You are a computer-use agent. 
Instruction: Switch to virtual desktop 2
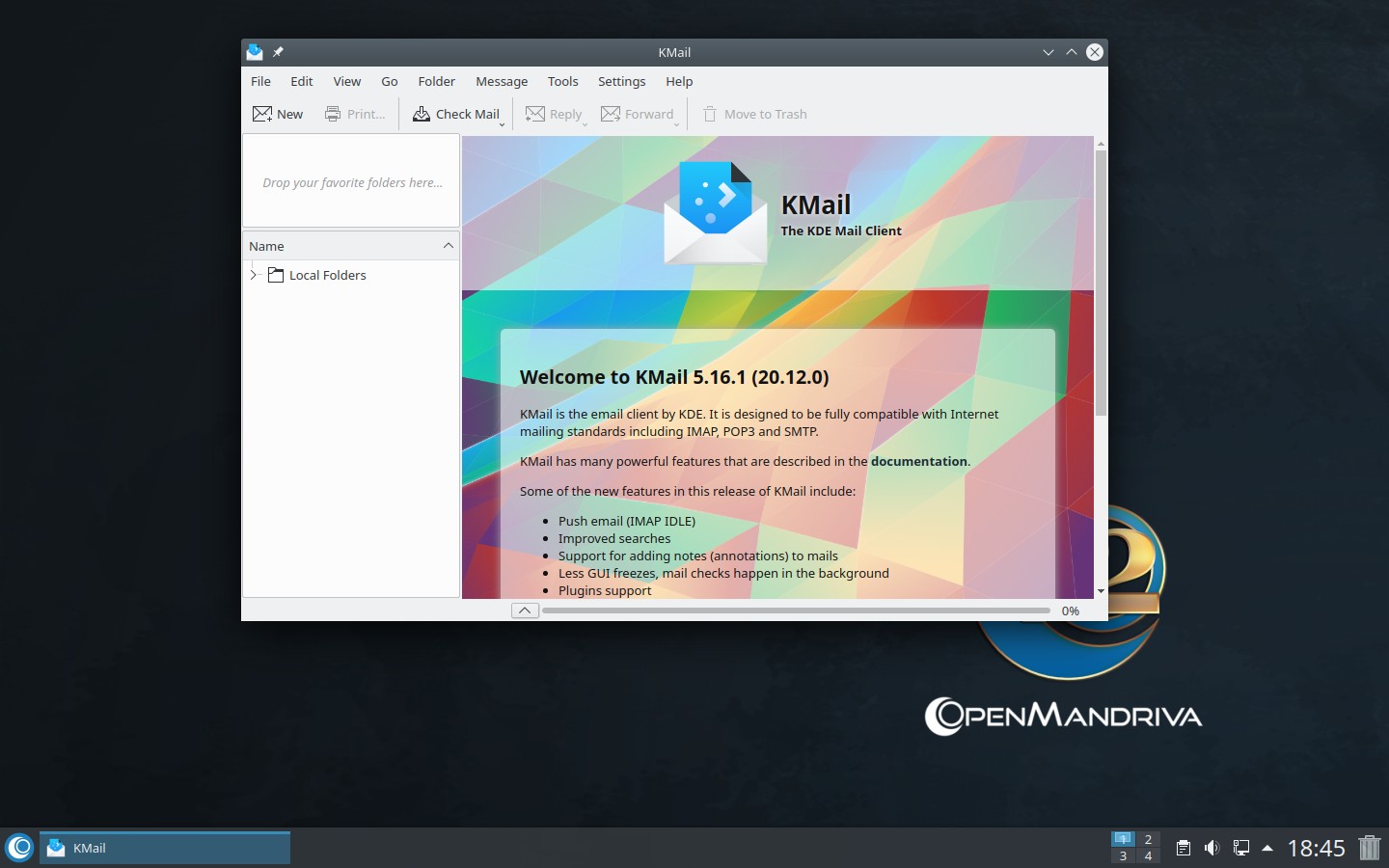click(x=1148, y=839)
